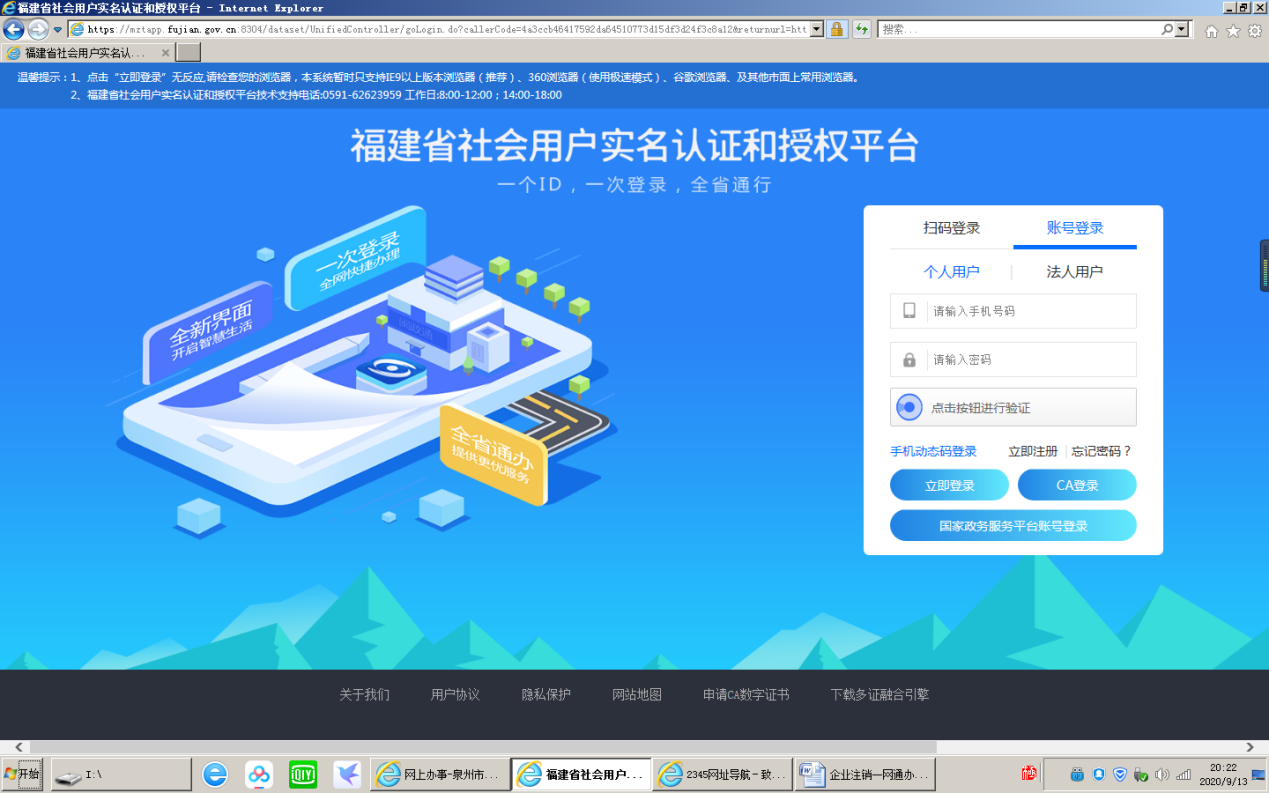
Task: Click the 立即登录 button
Action: 949,485
